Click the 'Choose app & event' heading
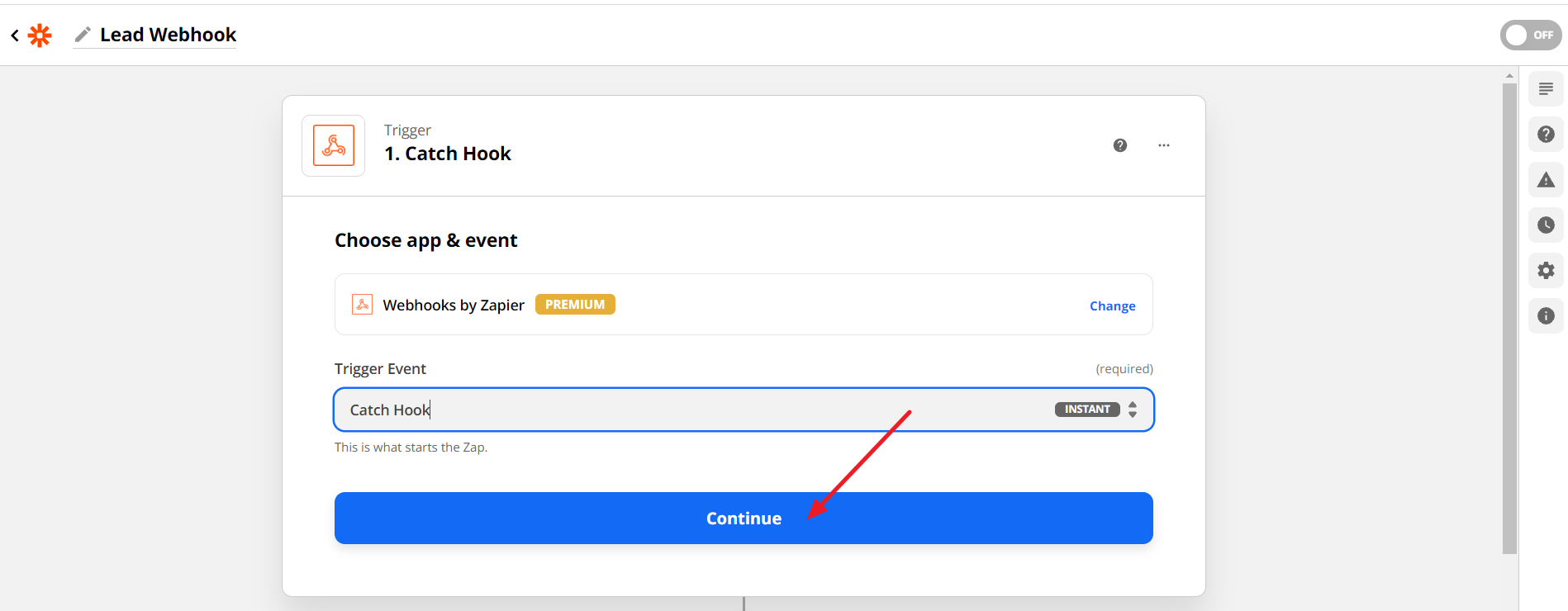Image resolution: width=1568 pixels, height=611 pixels. 425,240
